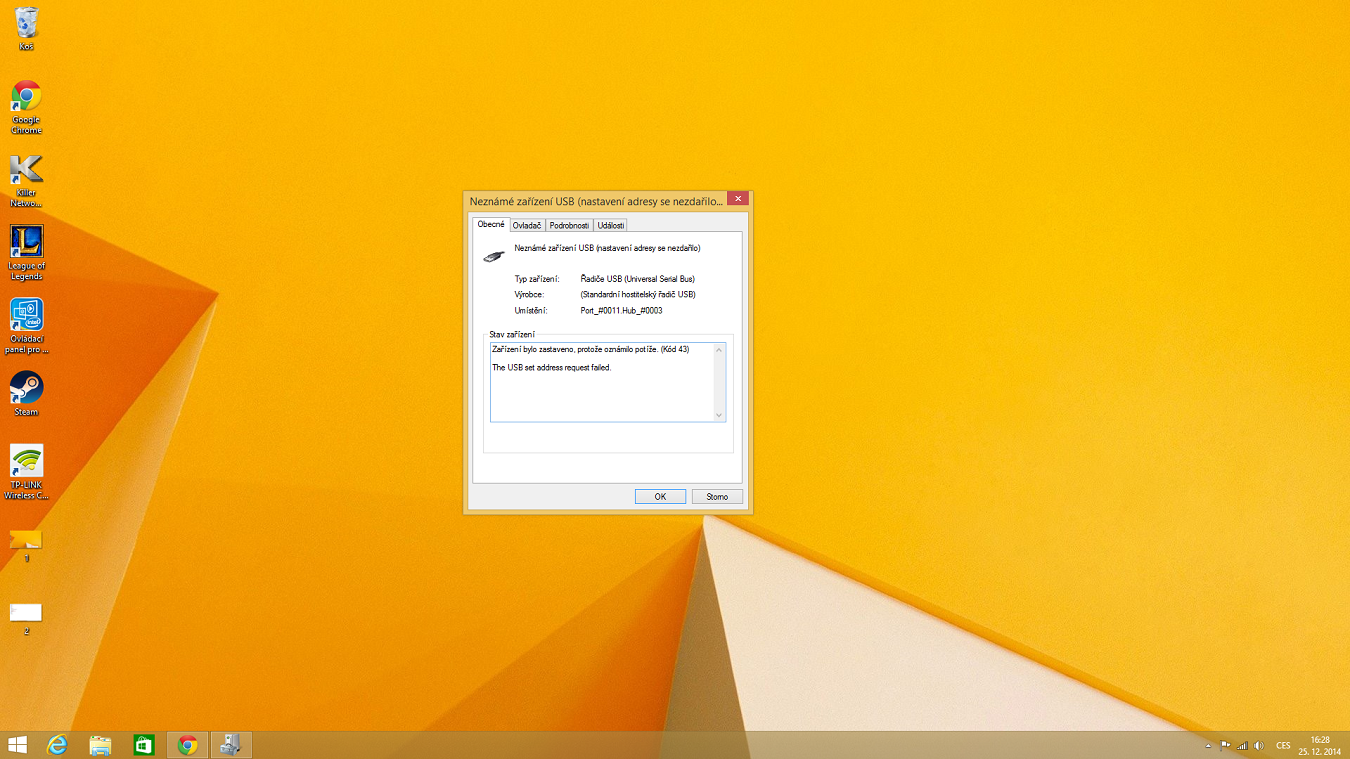Image resolution: width=1350 pixels, height=759 pixels.
Task: Close the USB device properties dialog
Action: pos(738,199)
